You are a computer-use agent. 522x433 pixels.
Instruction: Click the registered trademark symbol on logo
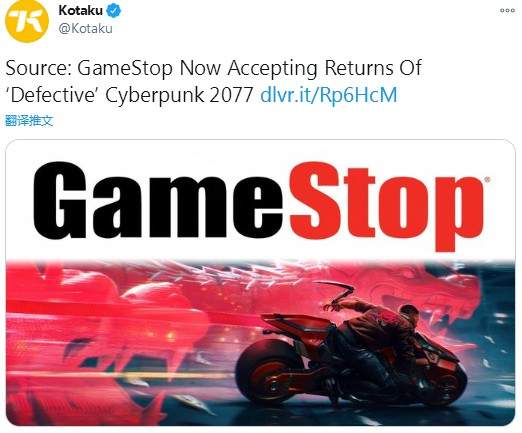click(487, 180)
